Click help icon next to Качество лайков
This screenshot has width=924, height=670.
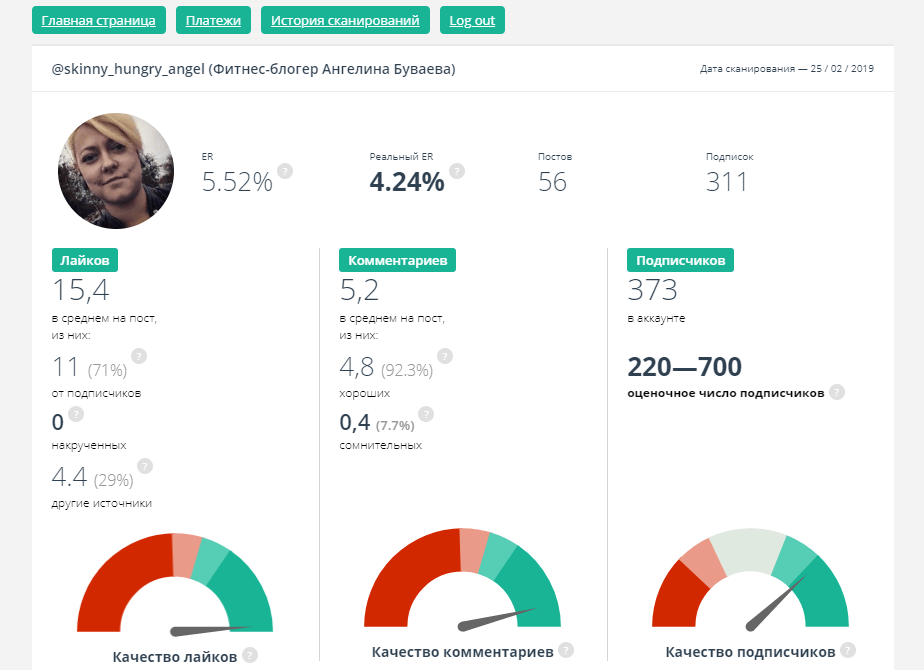click(x=250, y=656)
